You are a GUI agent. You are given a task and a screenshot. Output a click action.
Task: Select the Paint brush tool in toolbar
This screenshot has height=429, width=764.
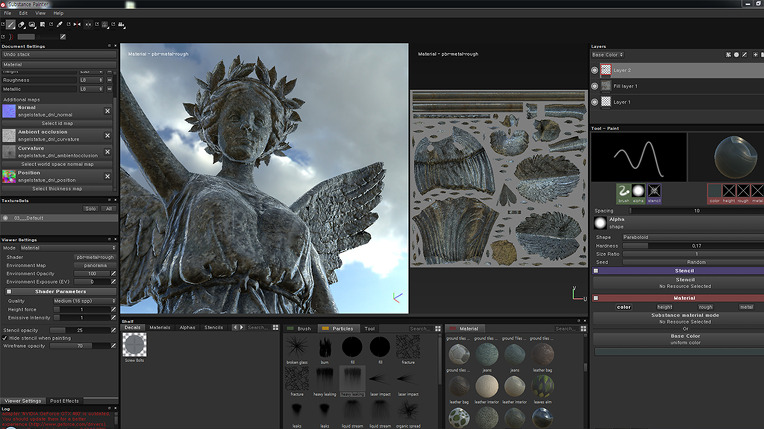11,24
